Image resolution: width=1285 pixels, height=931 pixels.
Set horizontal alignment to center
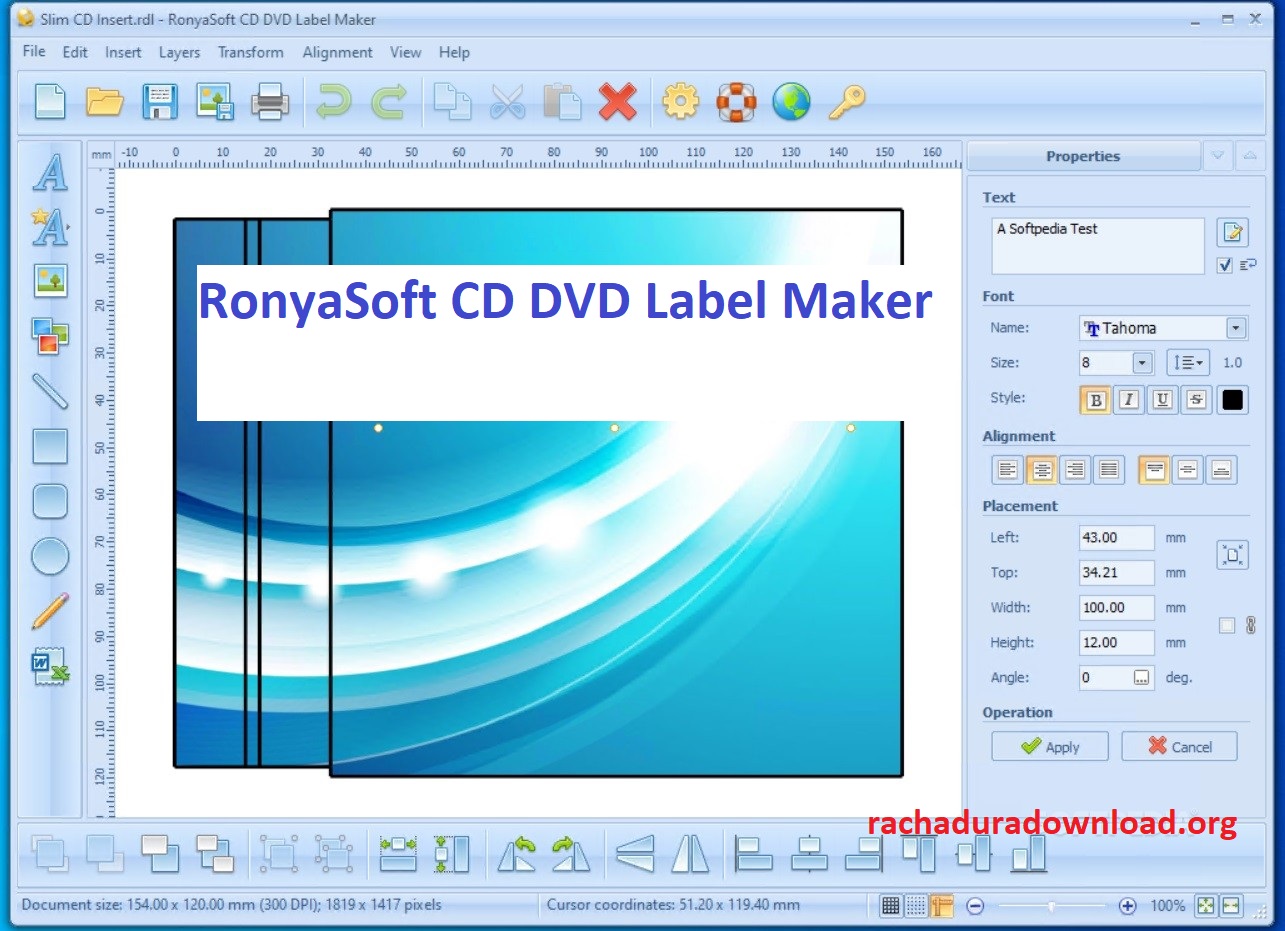(x=1042, y=469)
